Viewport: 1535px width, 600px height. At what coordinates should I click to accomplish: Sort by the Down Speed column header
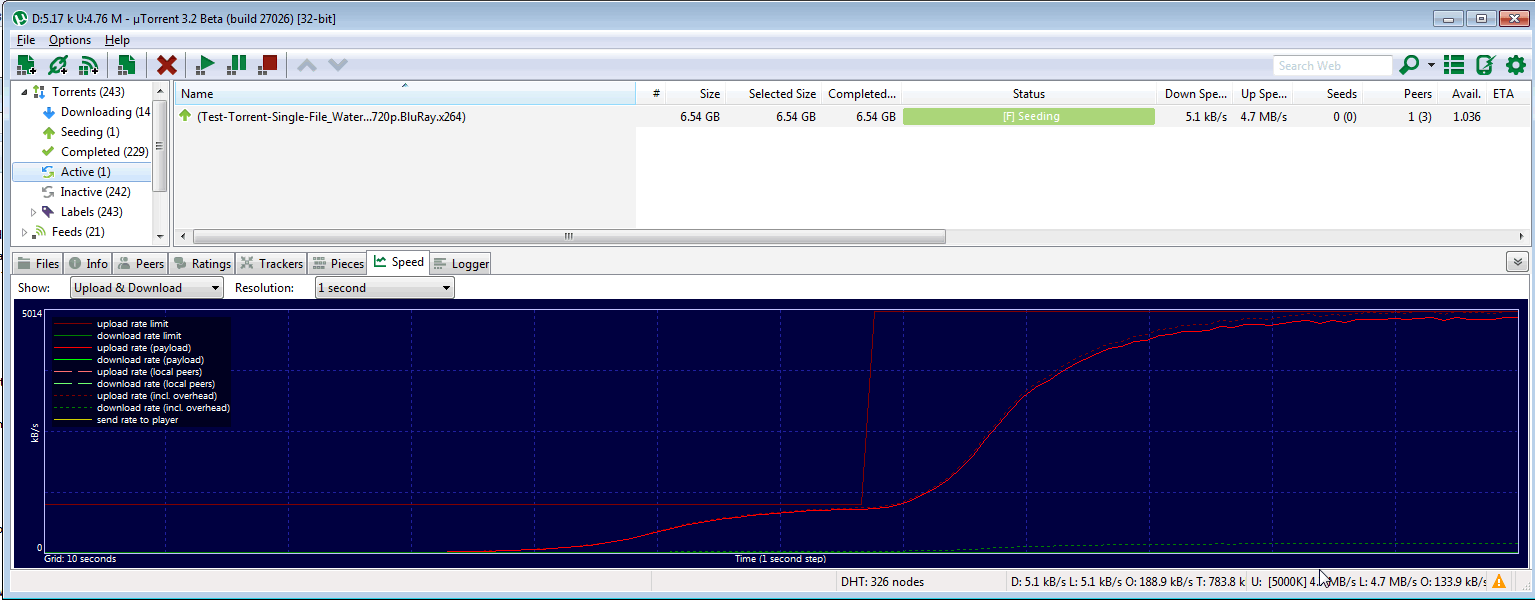tap(1194, 93)
